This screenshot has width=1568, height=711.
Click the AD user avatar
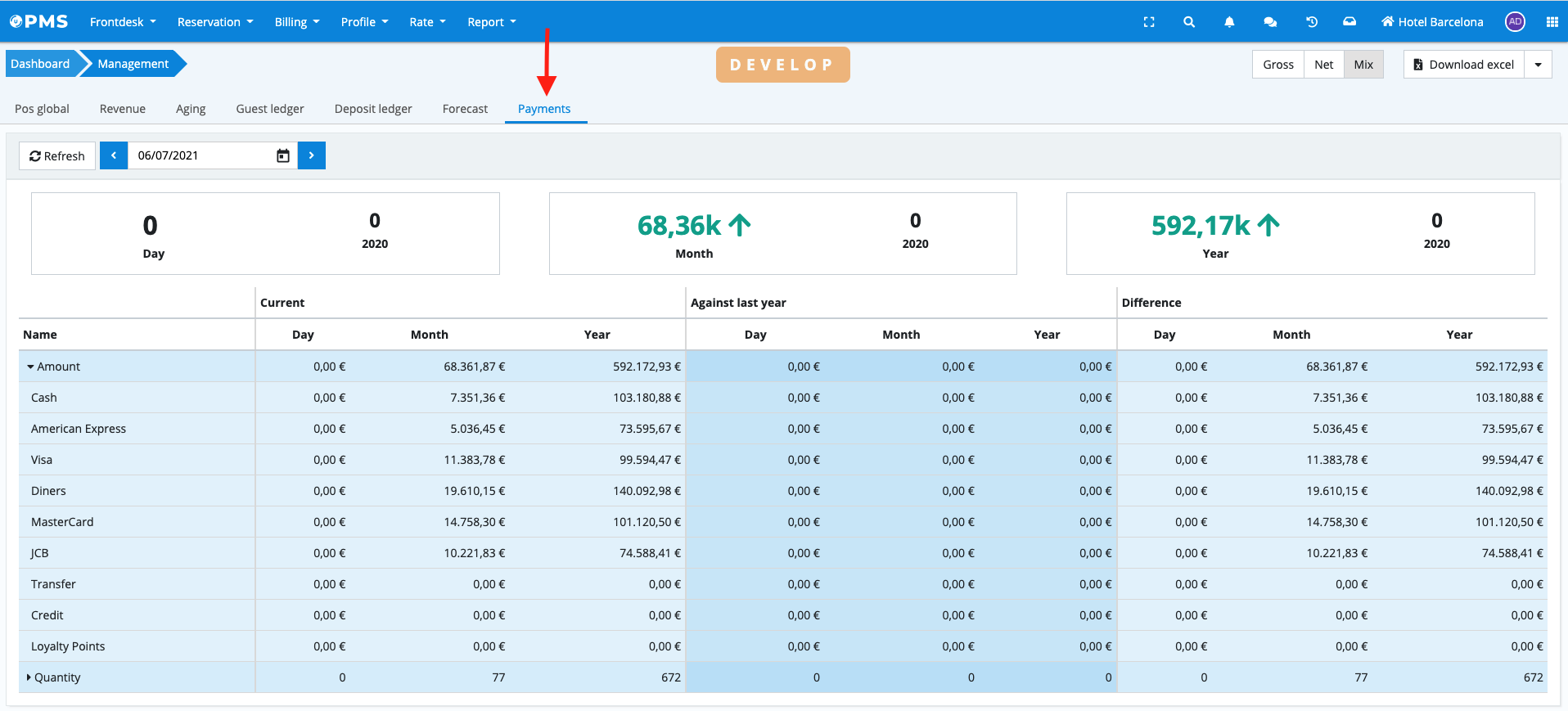tap(1515, 22)
